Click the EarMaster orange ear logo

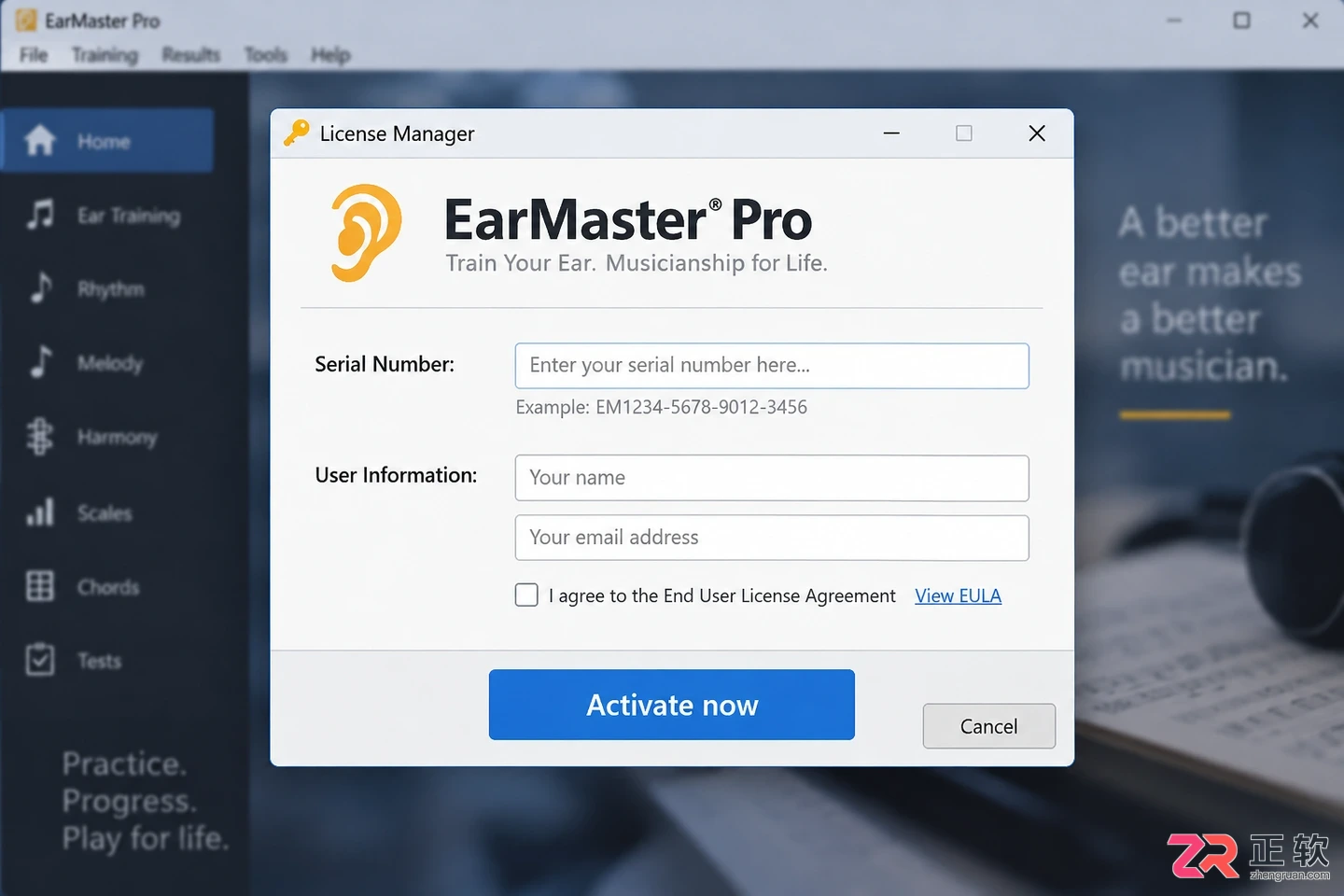pyautogui.click(x=366, y=232)
